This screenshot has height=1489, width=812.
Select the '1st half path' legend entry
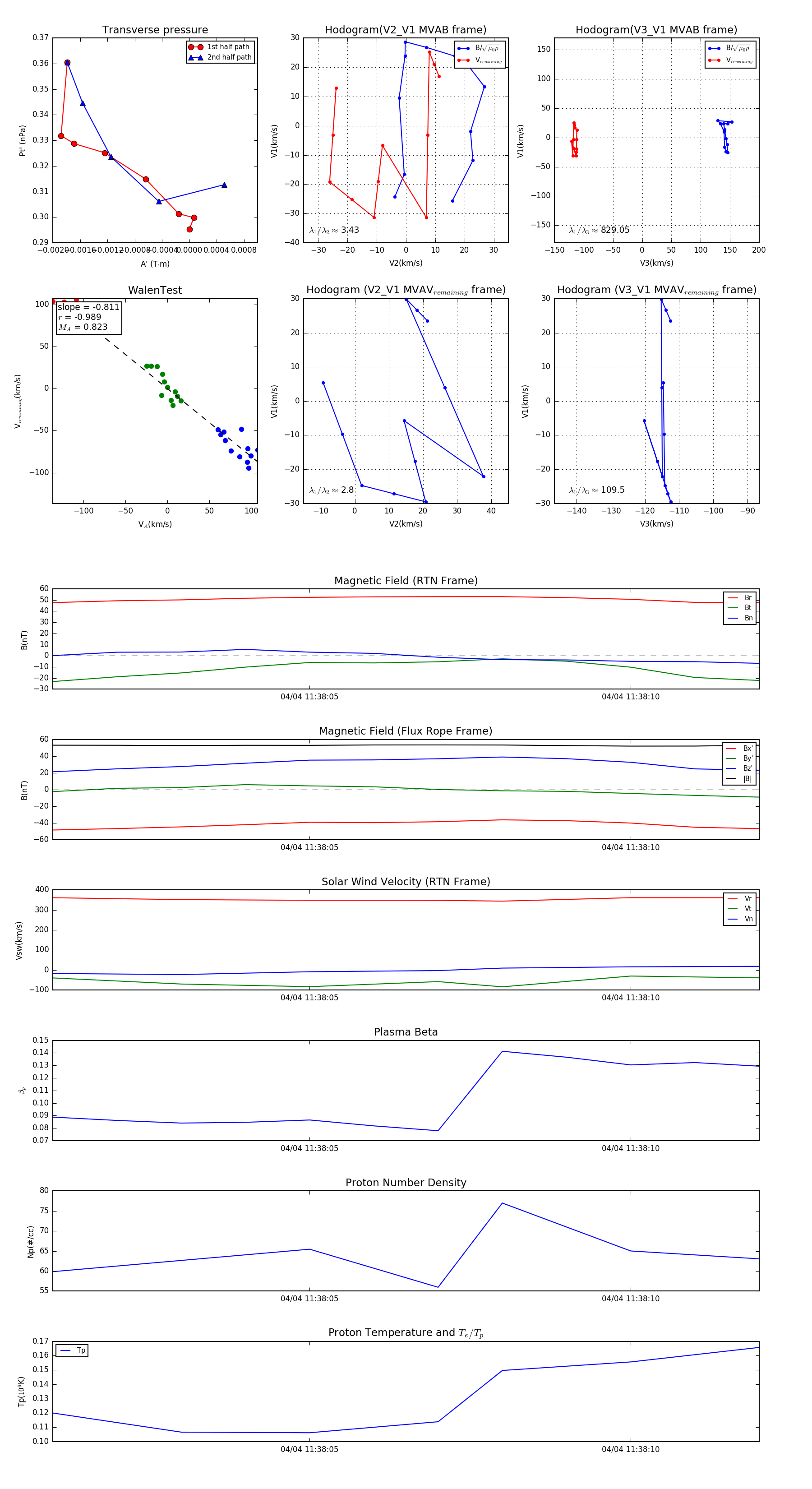(x=220, y=47)
